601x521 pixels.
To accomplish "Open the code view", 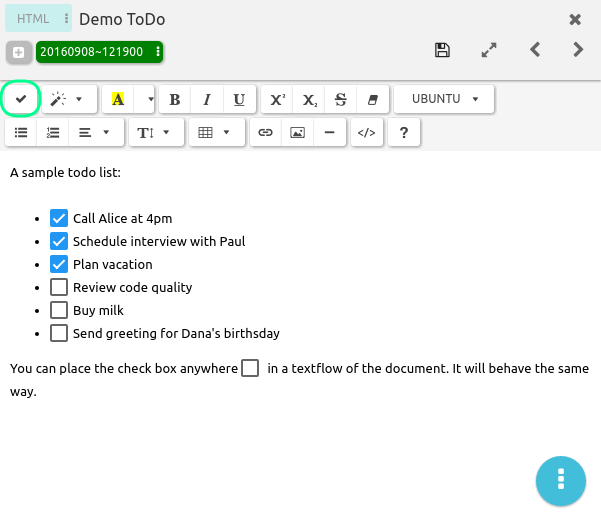I will (366, 132).
